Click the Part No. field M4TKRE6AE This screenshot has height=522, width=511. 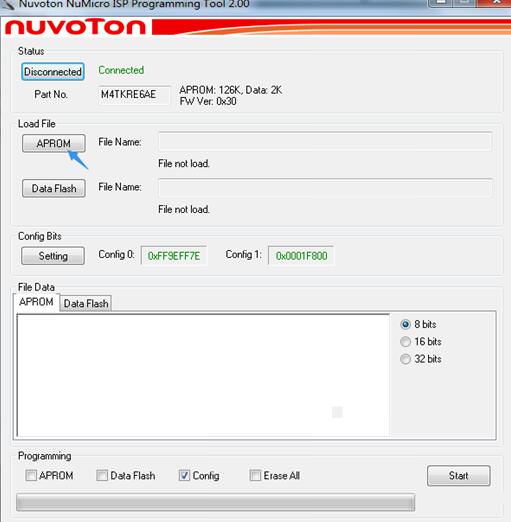click(134, 95)
